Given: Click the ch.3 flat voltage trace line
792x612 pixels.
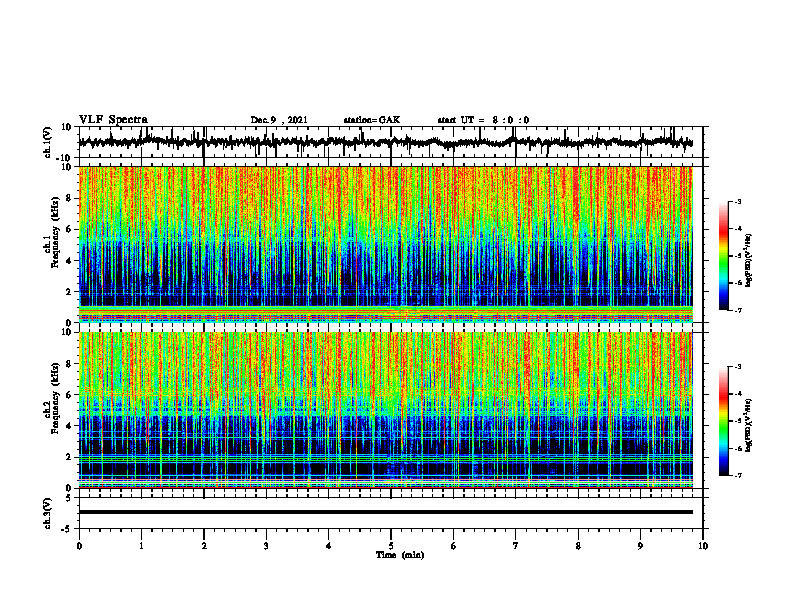Looking at the screenshot, I should 386,512.
